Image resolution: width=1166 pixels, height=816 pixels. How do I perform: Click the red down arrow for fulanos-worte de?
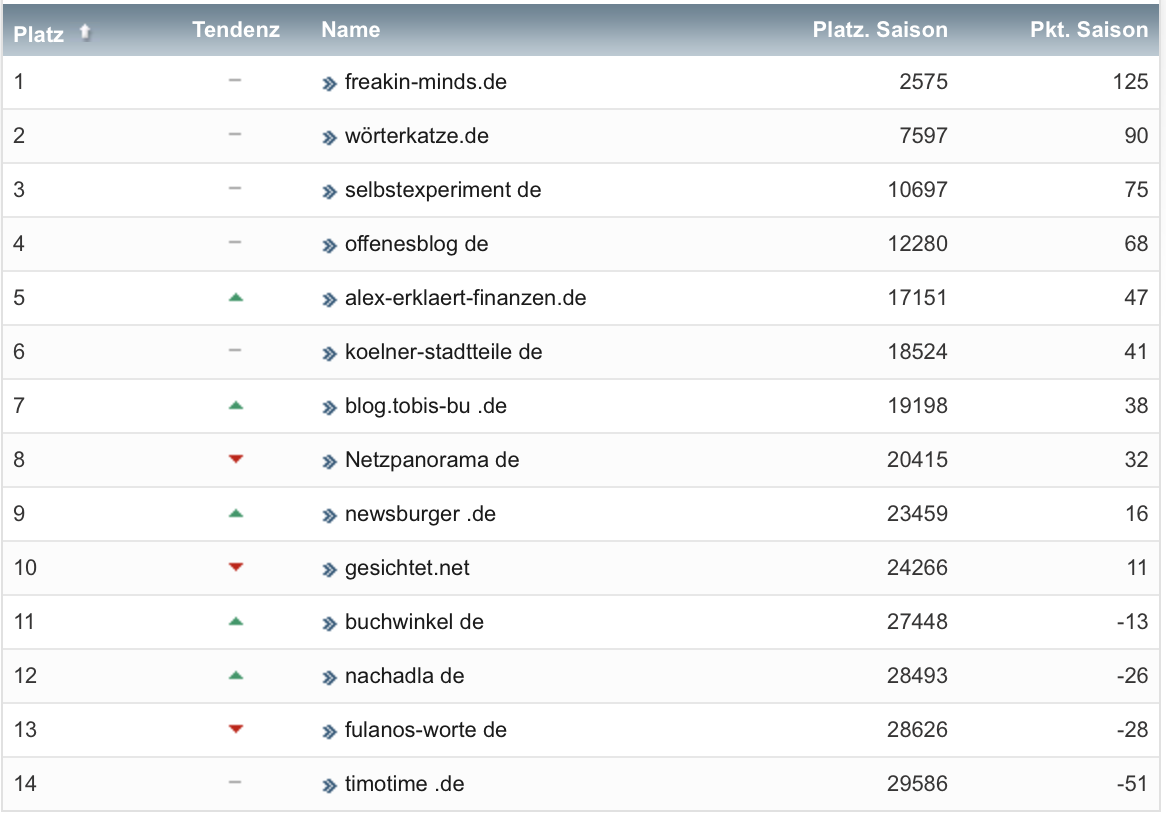236,729
